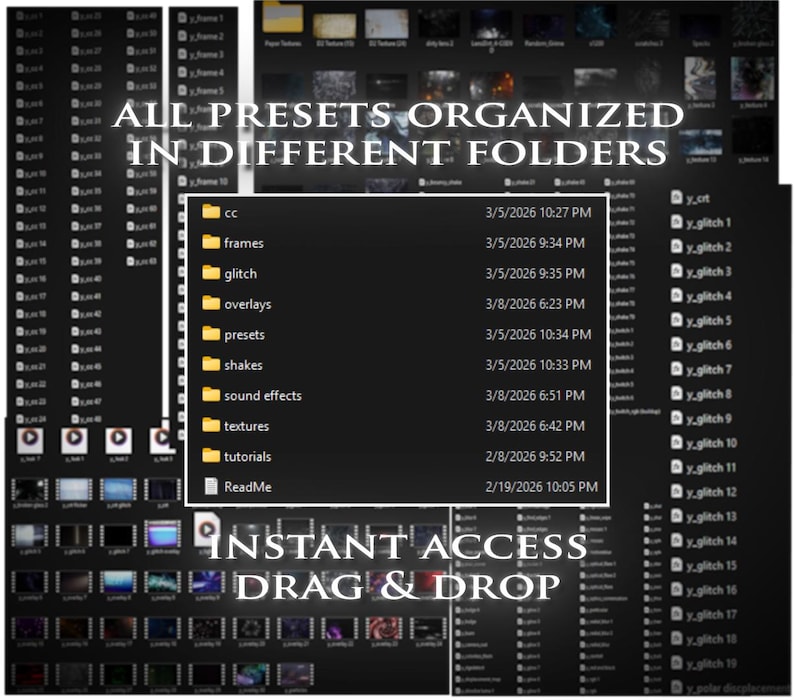794x700 pixels.
Task: Select the 'y_glitch 6' file name
Action: coord(708,346)
